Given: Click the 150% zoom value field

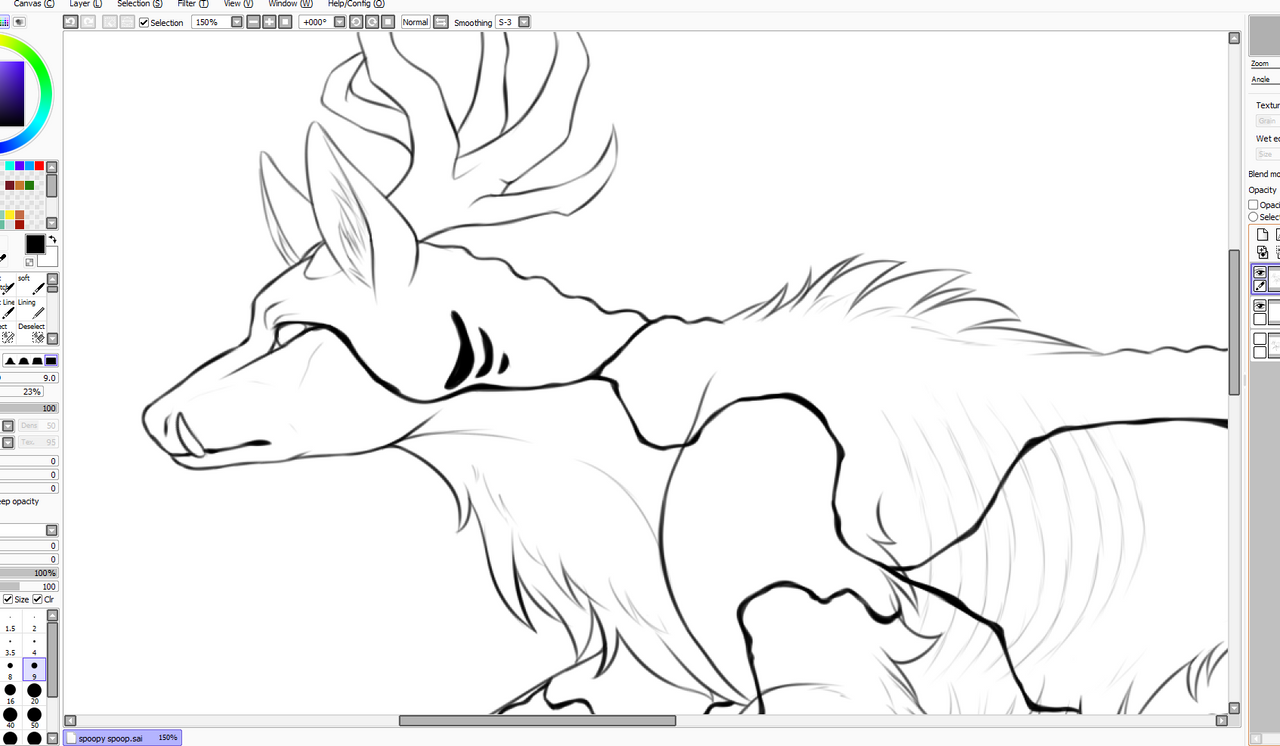Looking at the screenshot, I should 210,22.
